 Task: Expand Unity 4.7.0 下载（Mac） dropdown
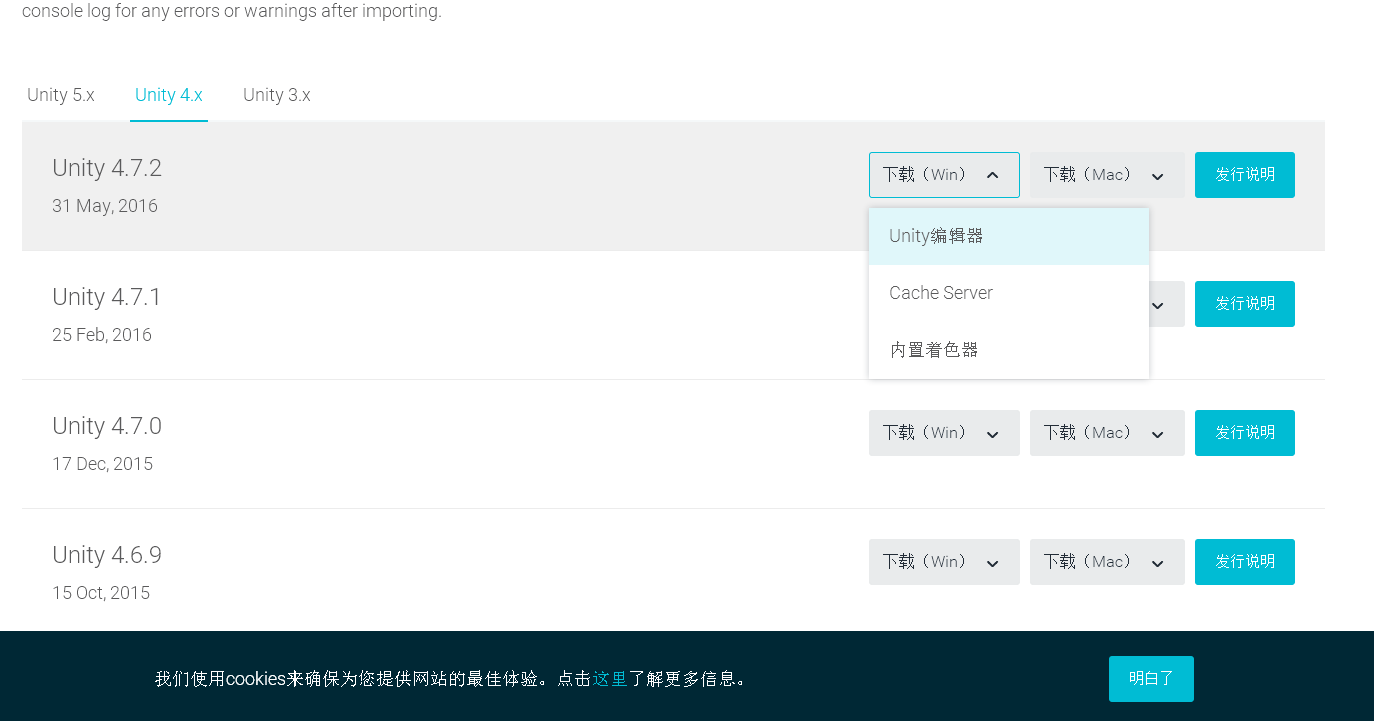[x=1107, y=433]
